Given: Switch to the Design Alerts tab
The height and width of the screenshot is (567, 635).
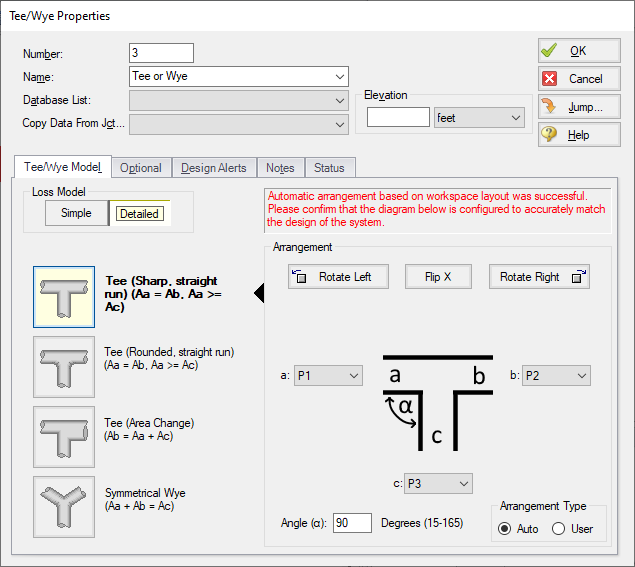Looking at the screenshot, I should [x=214, y=168].
